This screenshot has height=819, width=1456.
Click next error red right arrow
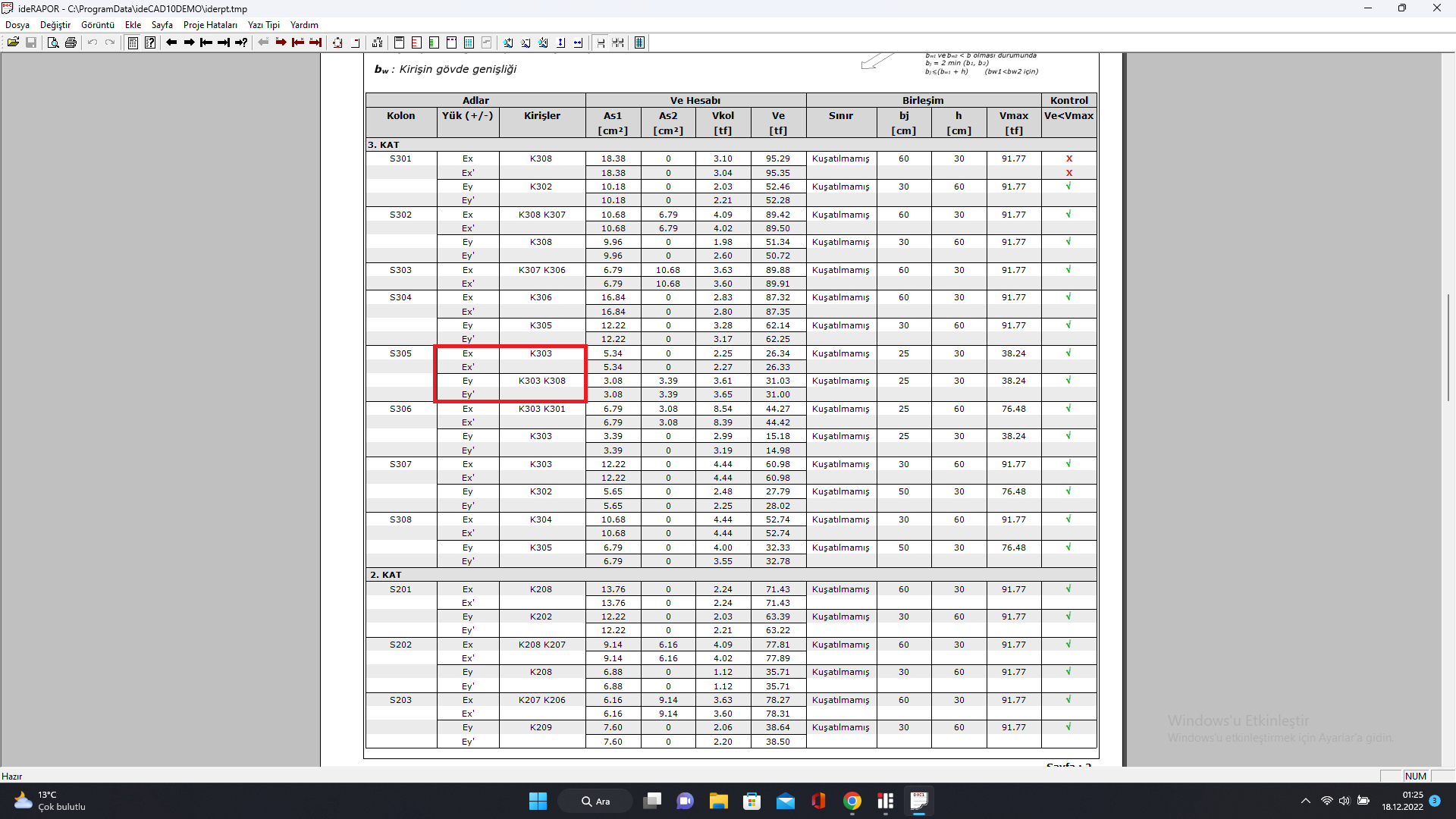point(281,42)
